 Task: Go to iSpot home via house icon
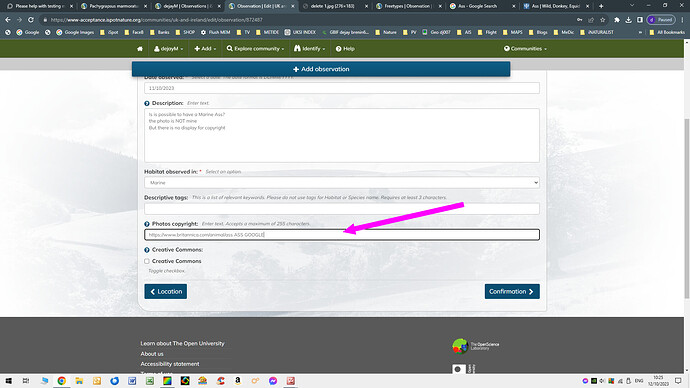point(140,49)
